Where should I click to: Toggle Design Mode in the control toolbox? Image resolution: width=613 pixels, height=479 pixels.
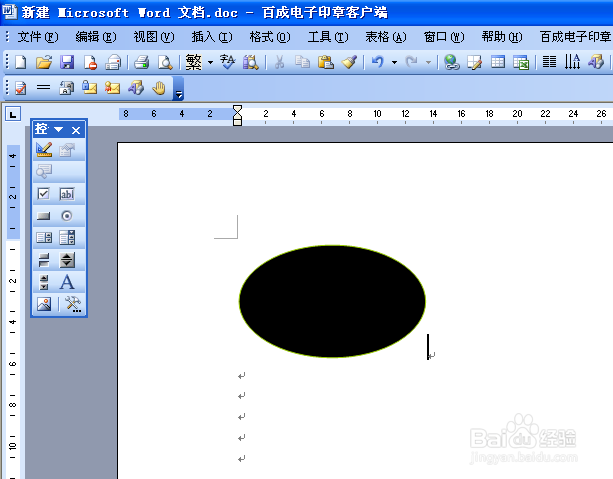click(44, 150)
